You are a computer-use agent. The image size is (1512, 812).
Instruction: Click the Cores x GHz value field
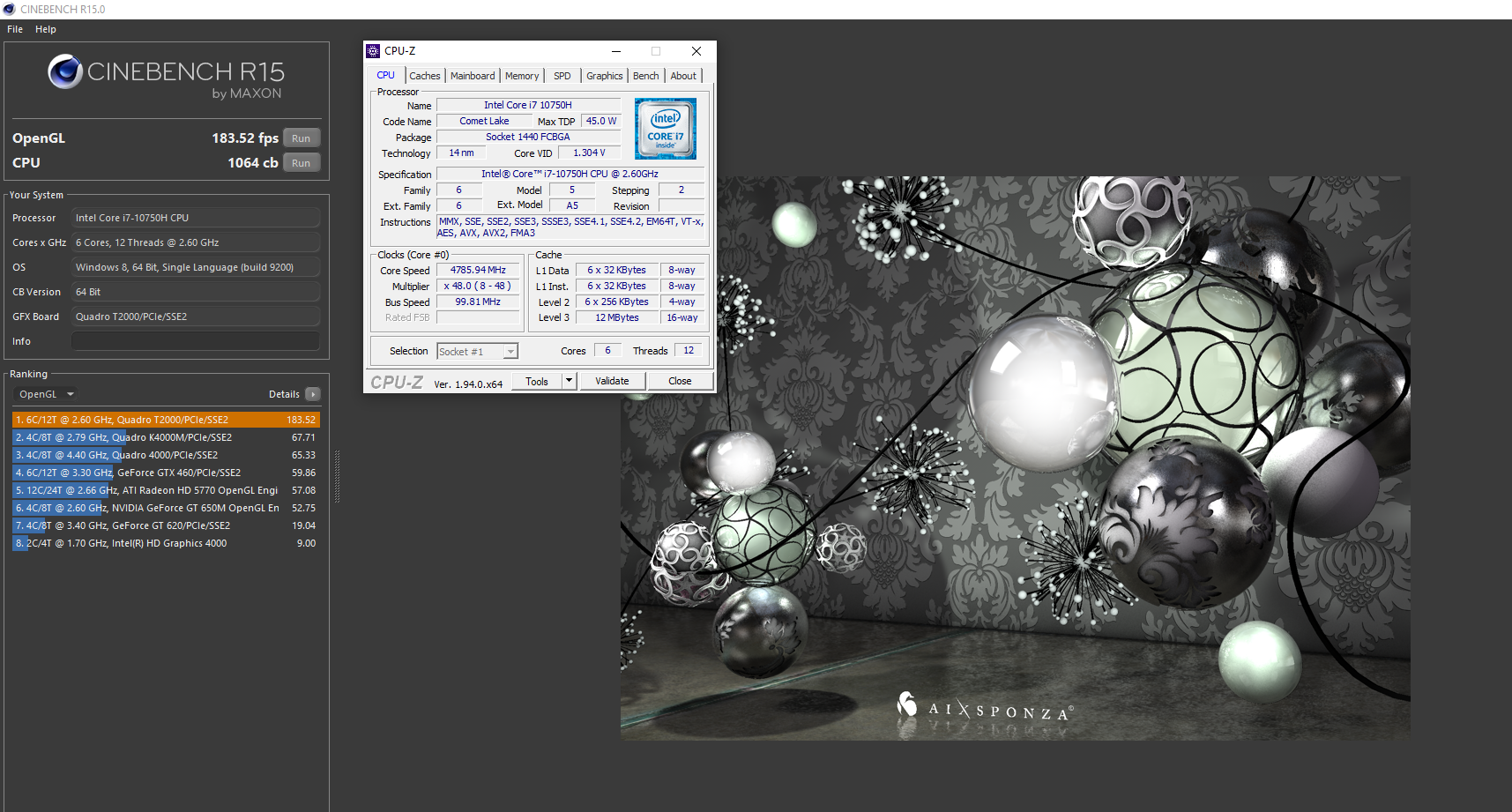196,242
